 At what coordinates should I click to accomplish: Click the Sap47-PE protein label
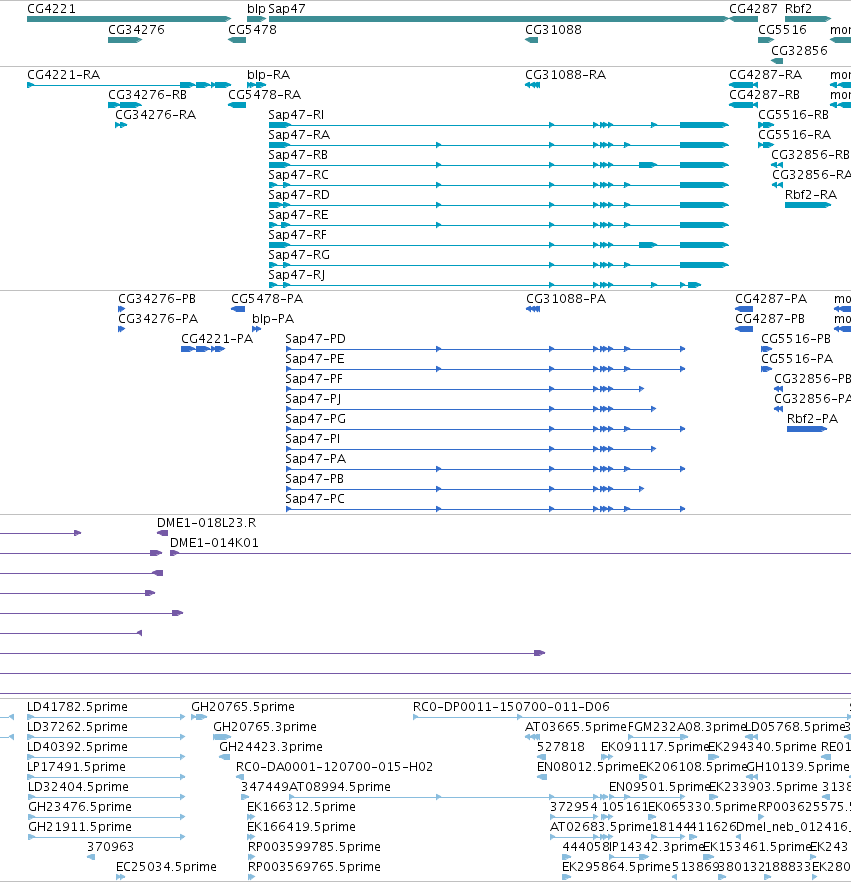click(315, 359)
